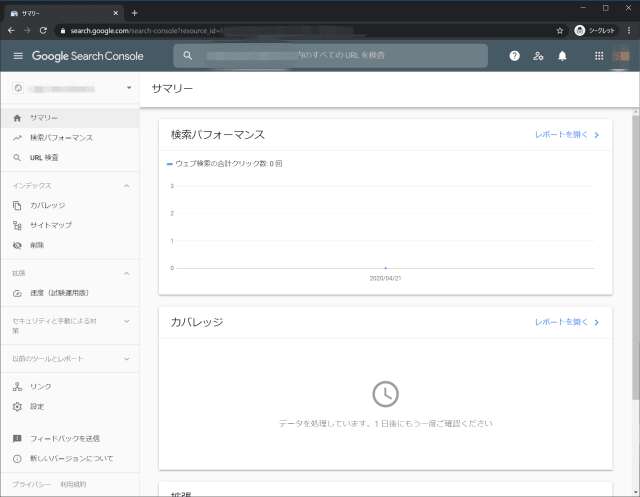Open 速度（試験運用版）report
The image size is (640, 497).
click(x=70, y=293)
